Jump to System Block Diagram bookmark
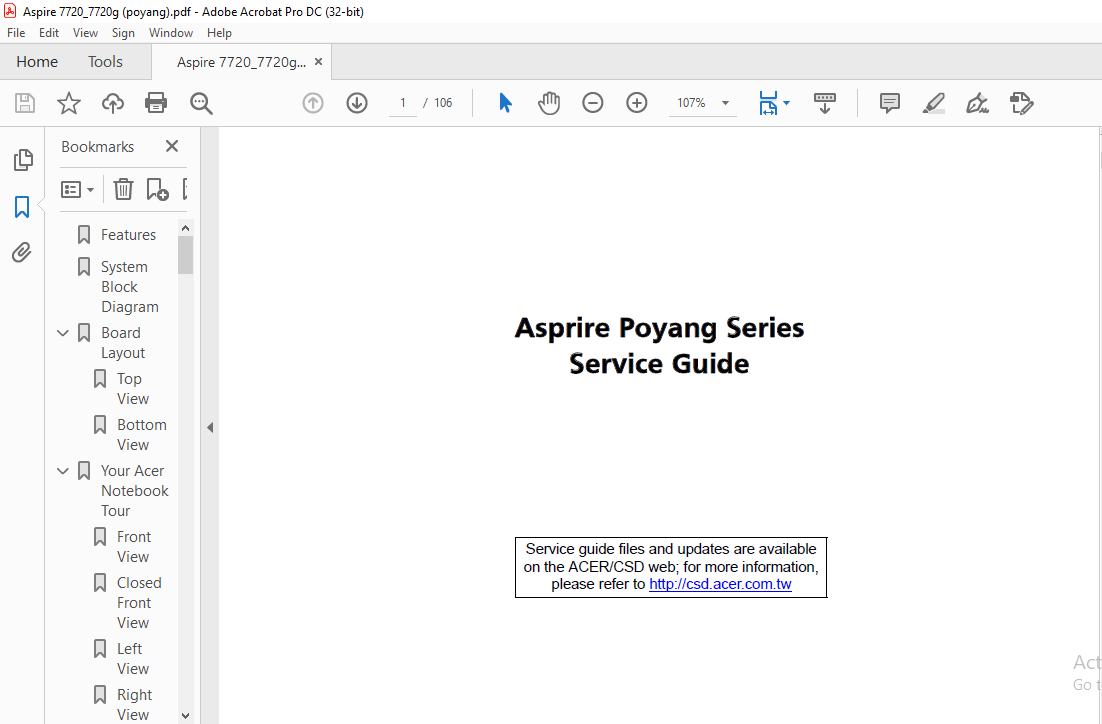This screenshot has width=1102, height=724. [130, 287]
